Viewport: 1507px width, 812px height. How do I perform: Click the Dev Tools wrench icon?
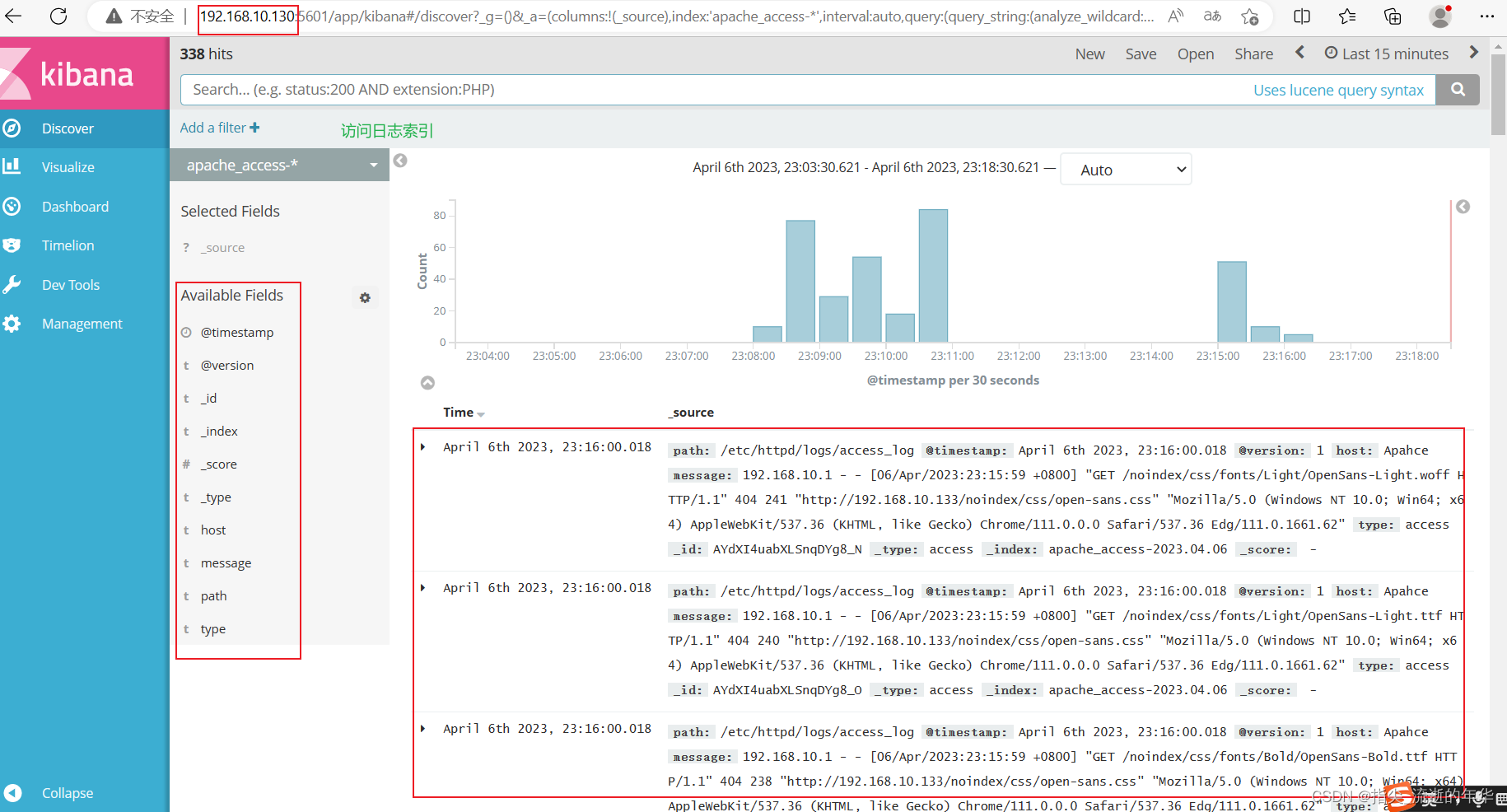12,285
